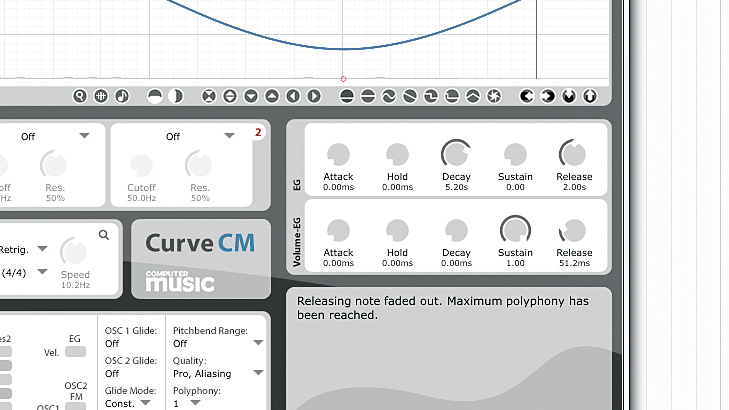The width and height of the screenshot is (729, 410).
Task: Click the EG Hold knob
Action: 397,154
